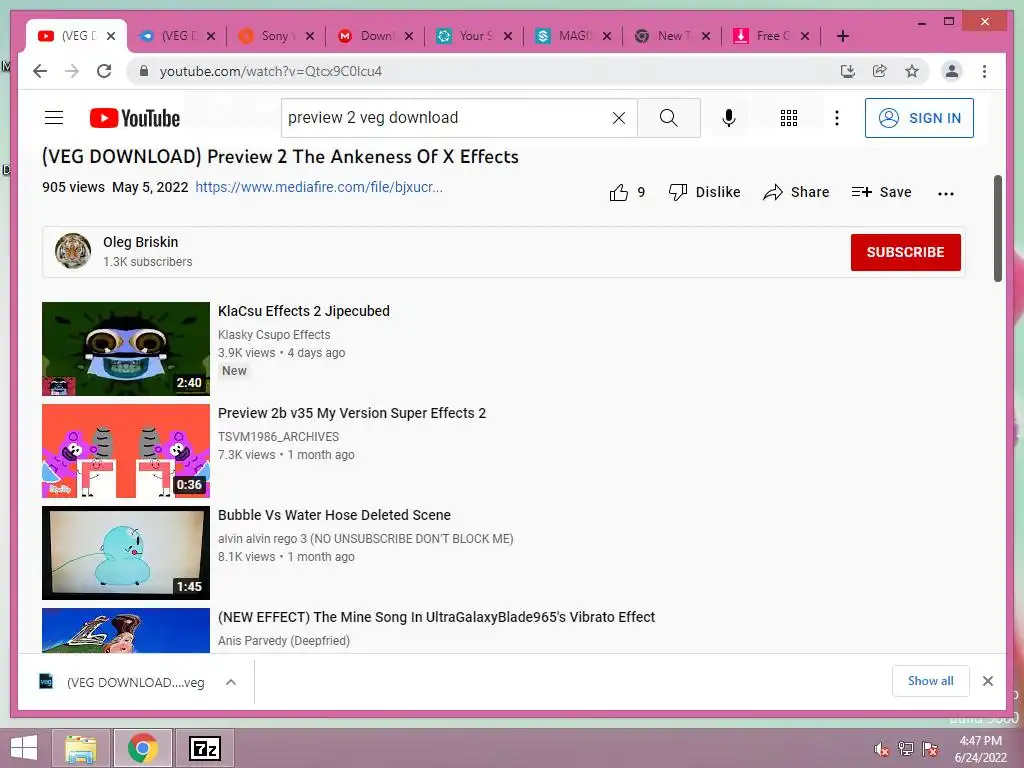The width and height of the screenshot is (1024, 768).
Task: Click the page vertical scrollbar
Action: pyautogui.click(x=997, y=229)
